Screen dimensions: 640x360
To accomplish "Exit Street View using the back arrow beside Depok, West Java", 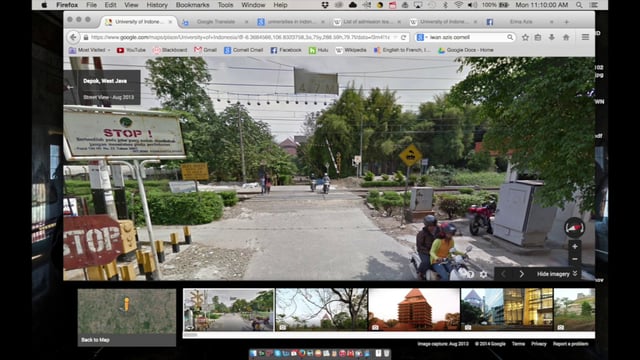I will tap(70, 87).
